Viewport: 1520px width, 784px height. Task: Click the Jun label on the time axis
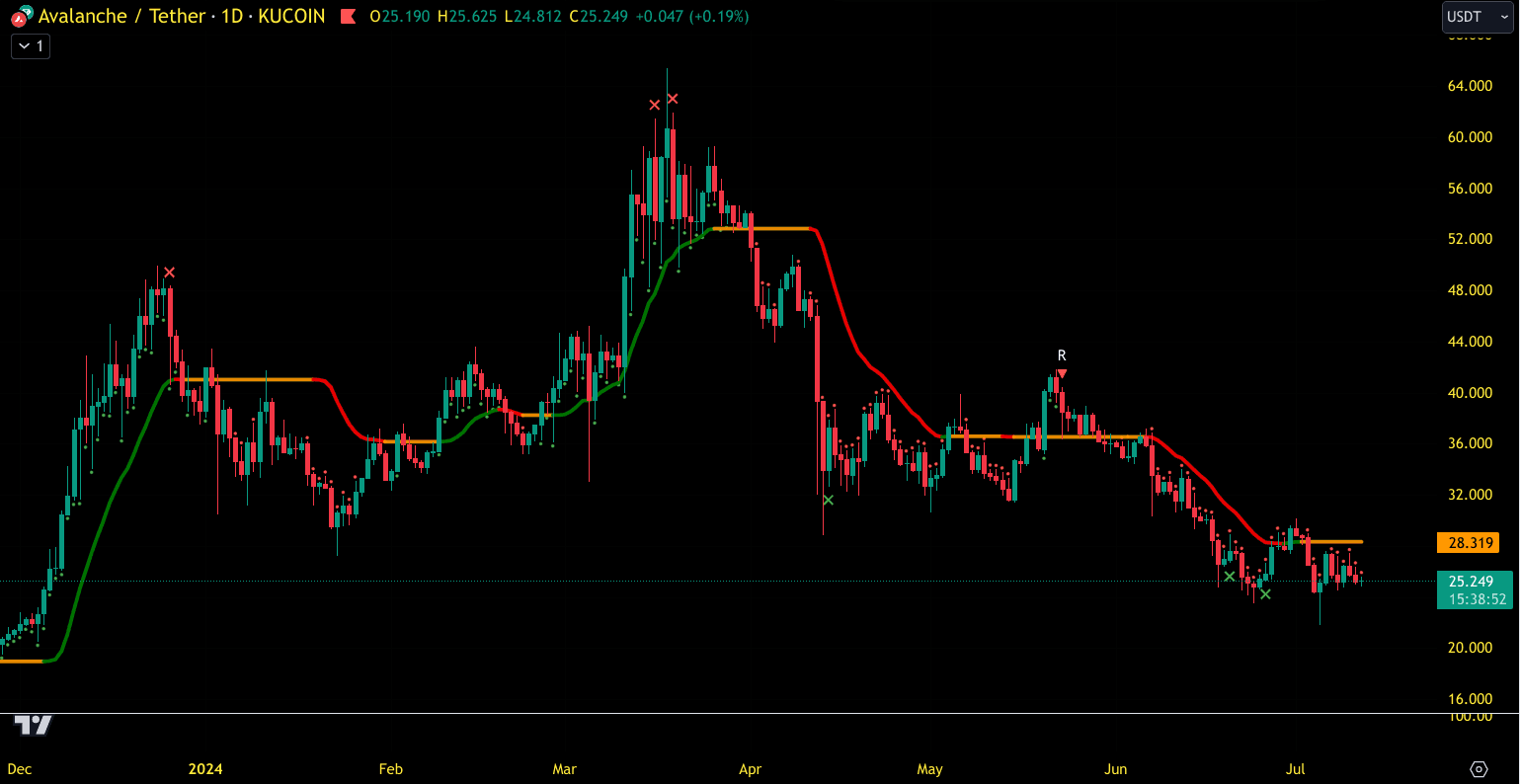click(x=1116, y=769)
